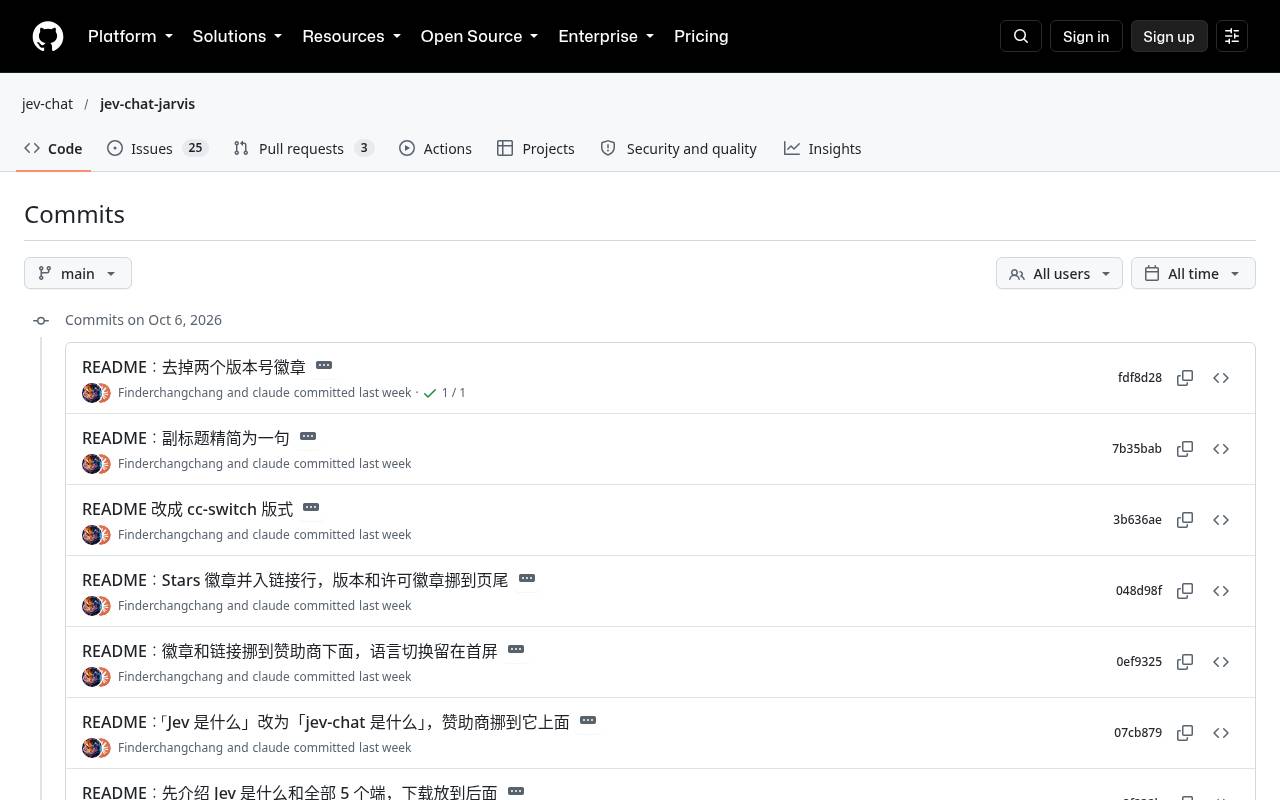Switch to the Issues tab
Image resolution: width=1280 pixels, height=800 pixels.
[x=157, y=148]
